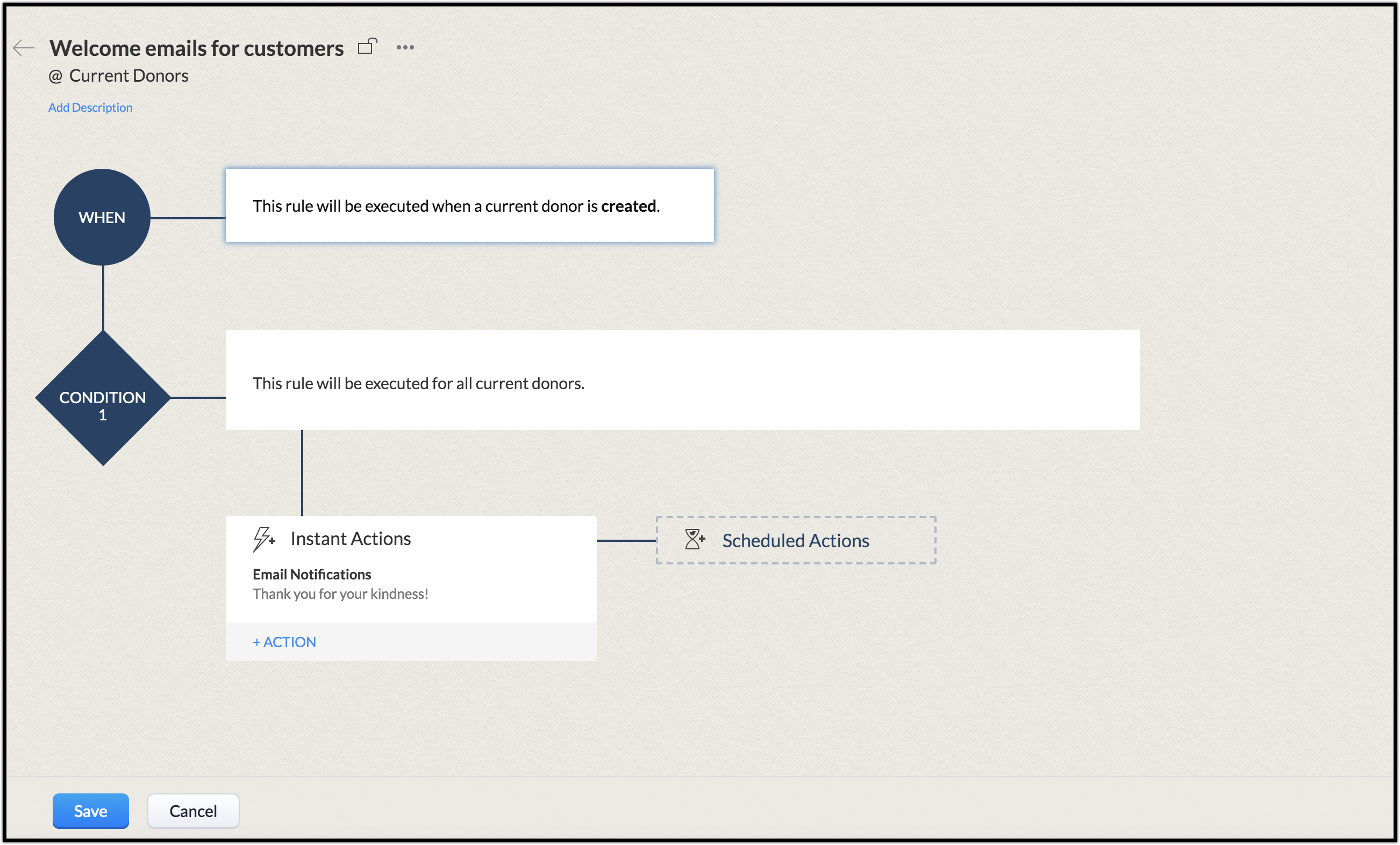Click the Add Description link

point(90,108)
